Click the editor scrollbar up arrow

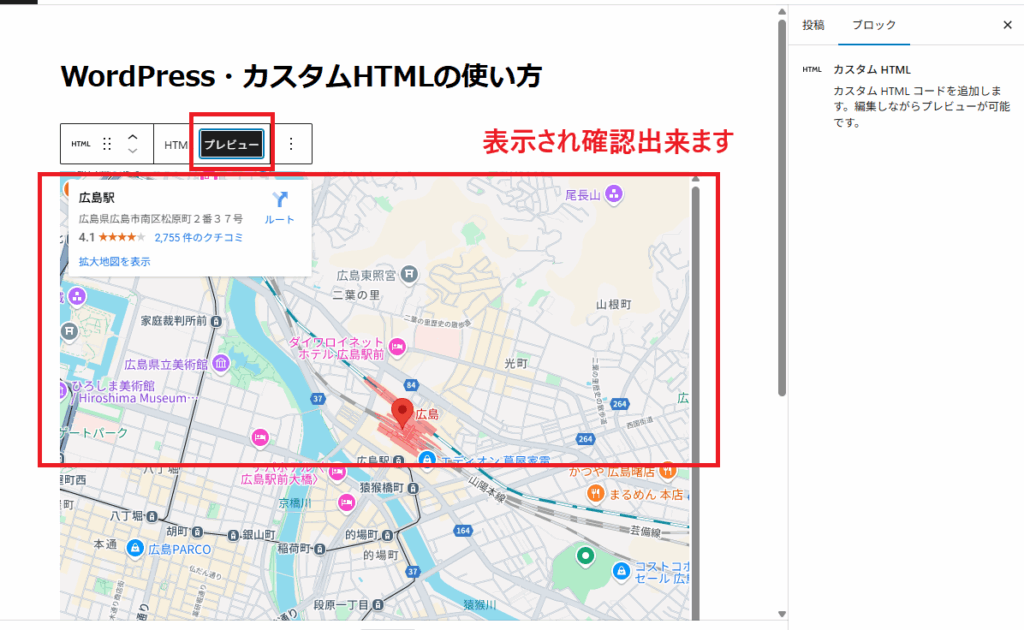point(782,12)
